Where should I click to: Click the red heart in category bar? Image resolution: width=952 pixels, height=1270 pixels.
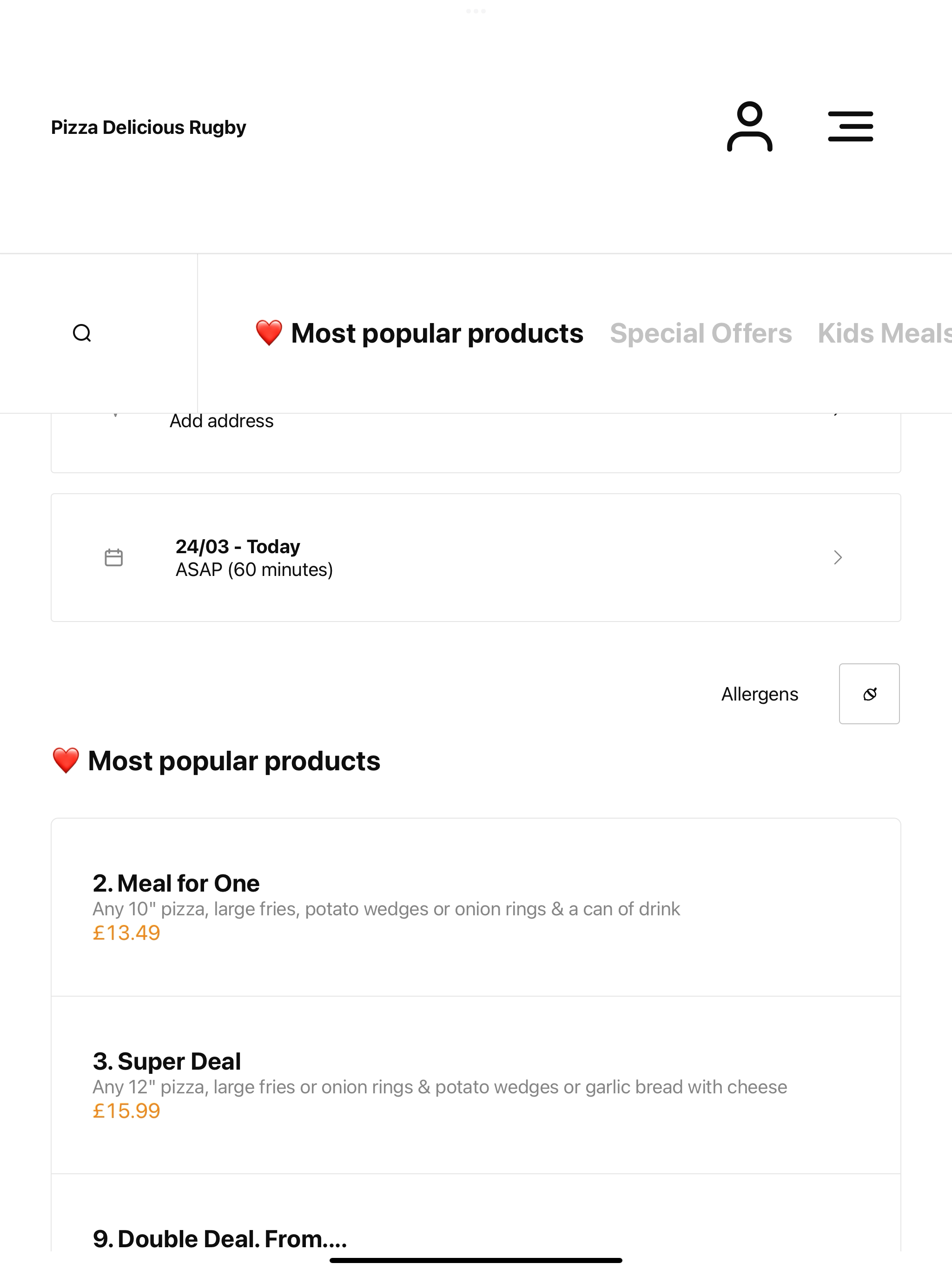269,333
